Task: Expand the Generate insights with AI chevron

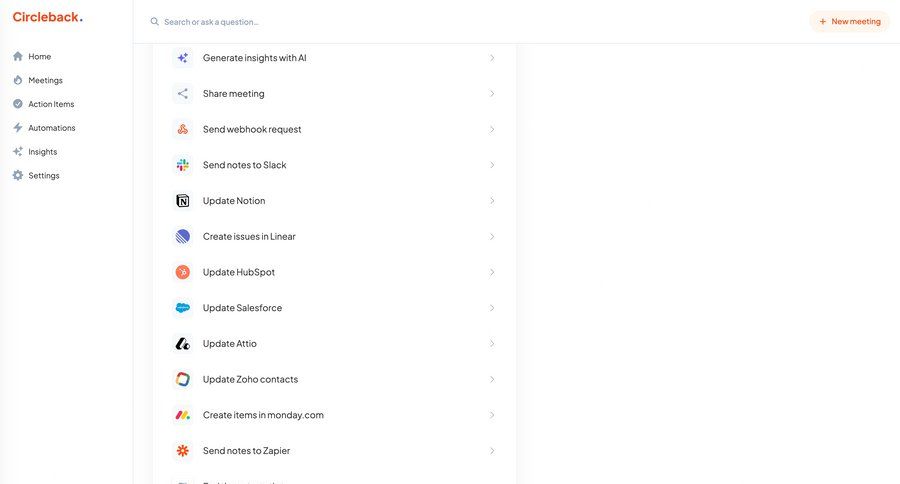Action: pos(492,58)
